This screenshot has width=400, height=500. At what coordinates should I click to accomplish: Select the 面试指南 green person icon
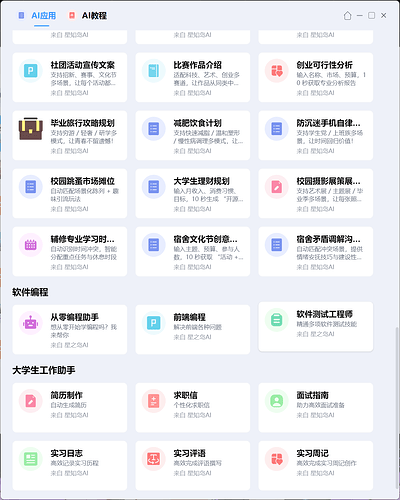coord(276,401)
